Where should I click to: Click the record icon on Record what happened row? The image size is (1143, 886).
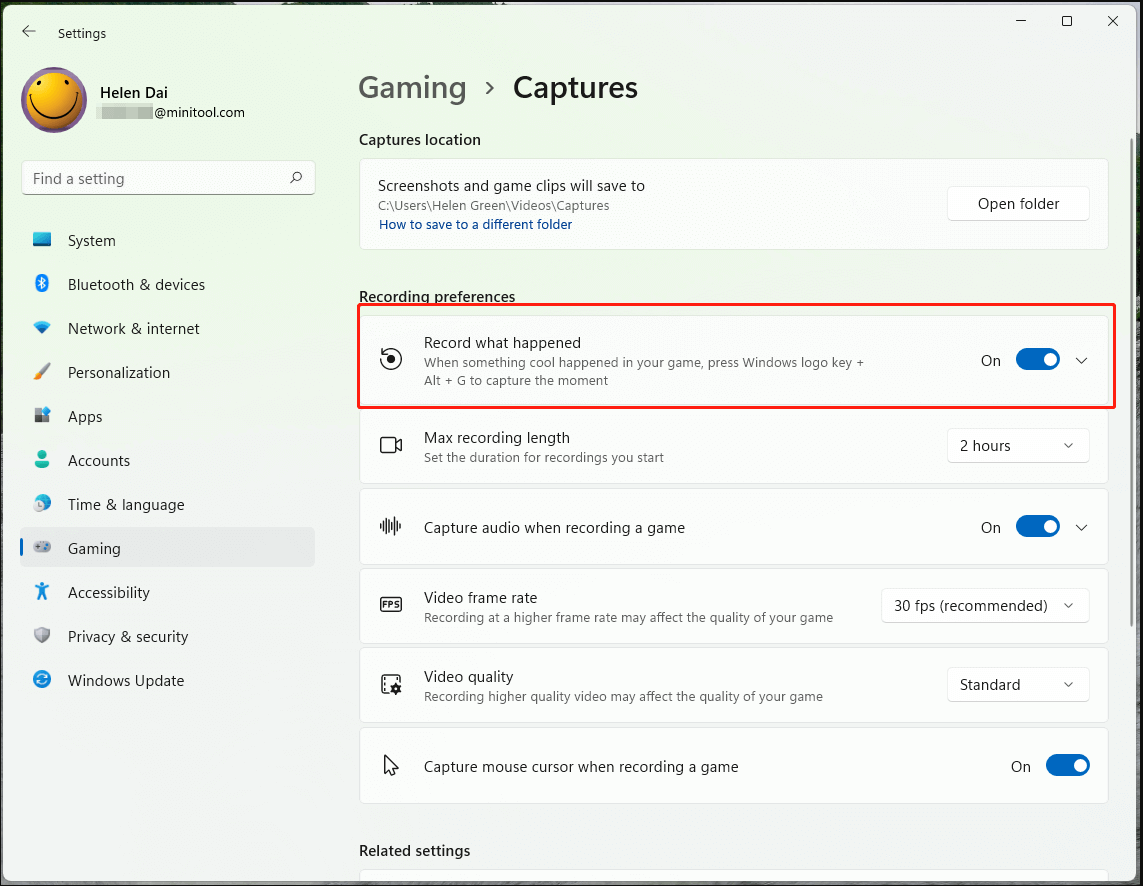click(x=390, y=358)
